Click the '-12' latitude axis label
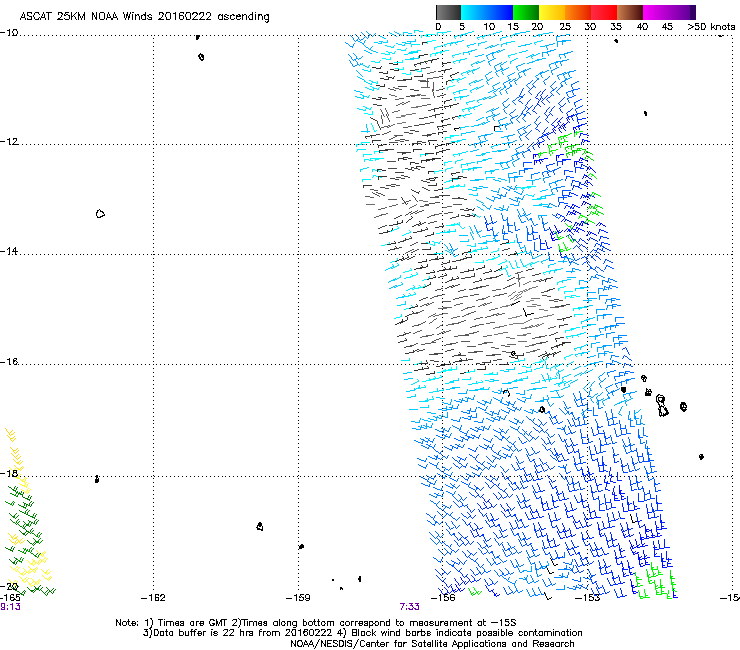 pyautogui.click(x=9, y=142)
